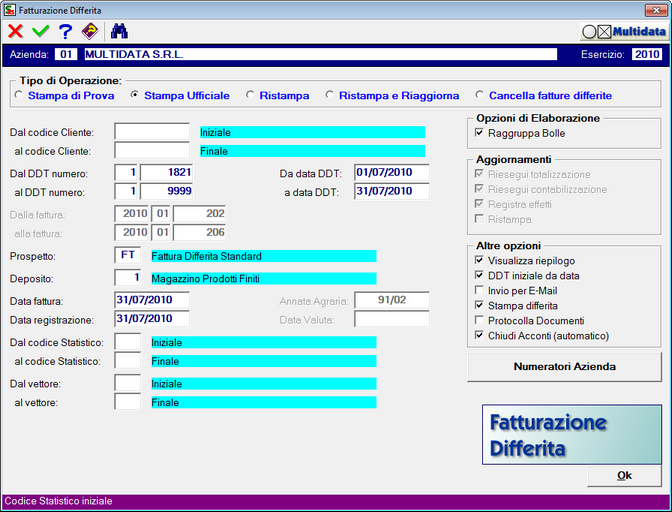672x512 pixels.
Task: Click the application icon in title bar
Action: pyautogui.click(x=9, y=10)
